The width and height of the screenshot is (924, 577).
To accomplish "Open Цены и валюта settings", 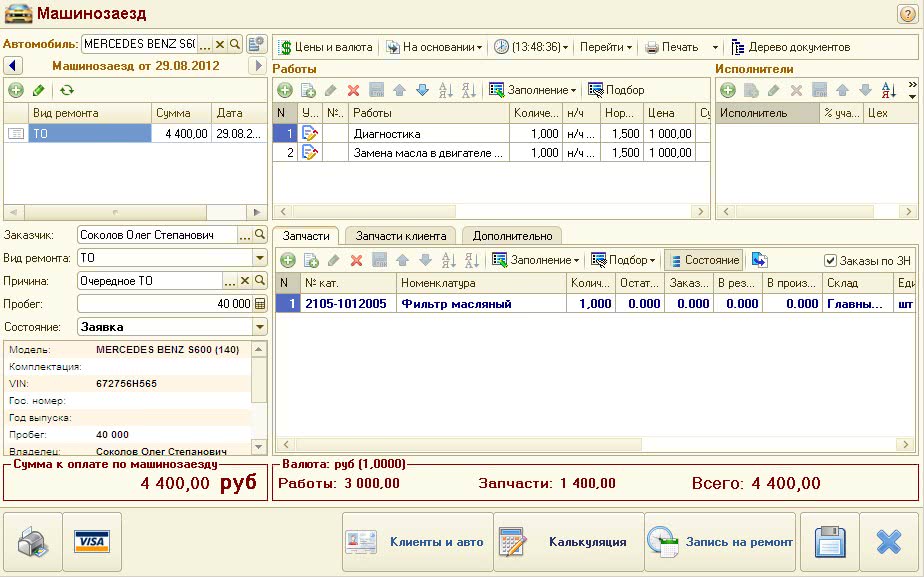I will [325, 47].
